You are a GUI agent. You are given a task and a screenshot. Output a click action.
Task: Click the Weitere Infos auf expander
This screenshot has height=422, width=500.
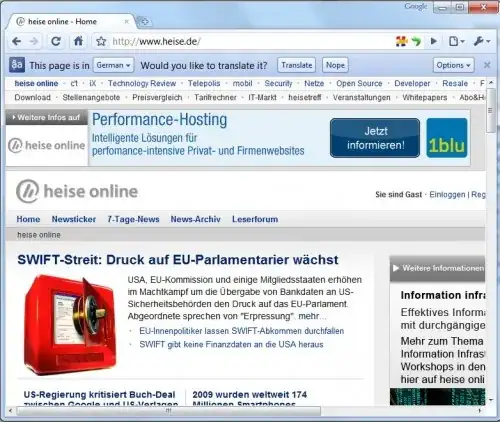46,117
